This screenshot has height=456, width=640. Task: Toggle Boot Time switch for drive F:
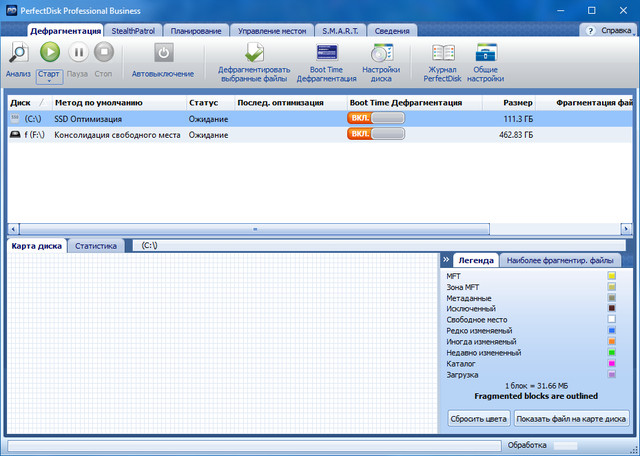point(376,135)
